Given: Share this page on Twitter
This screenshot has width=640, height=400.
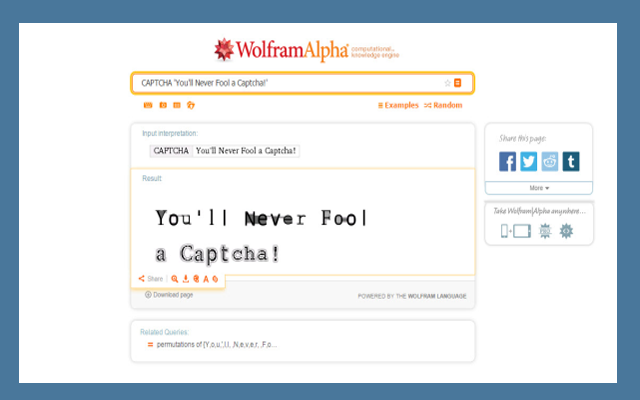Looking at the screenshot, I should coord(529,161).
